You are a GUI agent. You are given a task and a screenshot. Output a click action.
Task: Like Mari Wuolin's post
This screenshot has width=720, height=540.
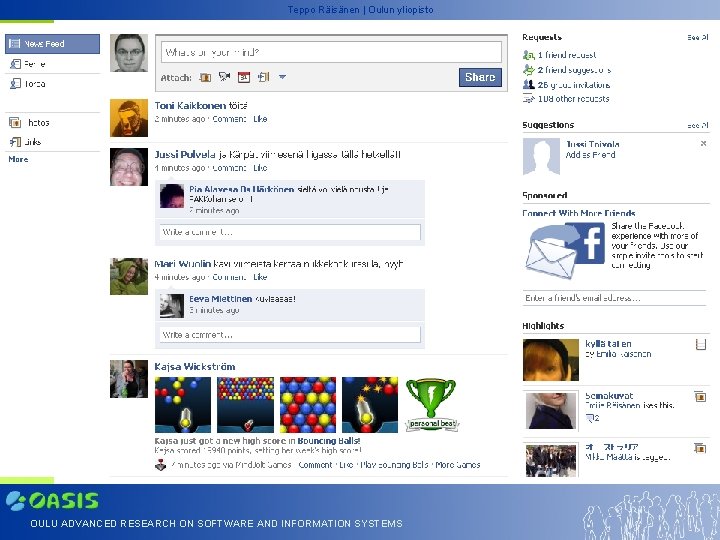coord(260,277)
